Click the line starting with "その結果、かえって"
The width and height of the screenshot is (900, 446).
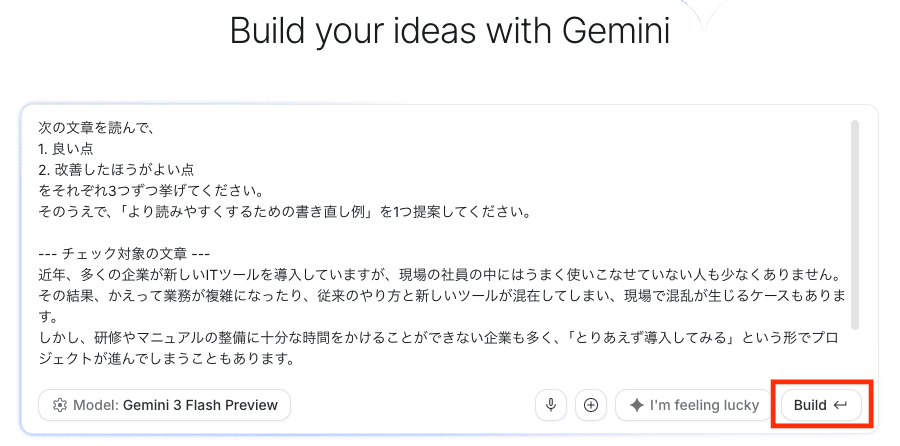[x=440, y=296]
